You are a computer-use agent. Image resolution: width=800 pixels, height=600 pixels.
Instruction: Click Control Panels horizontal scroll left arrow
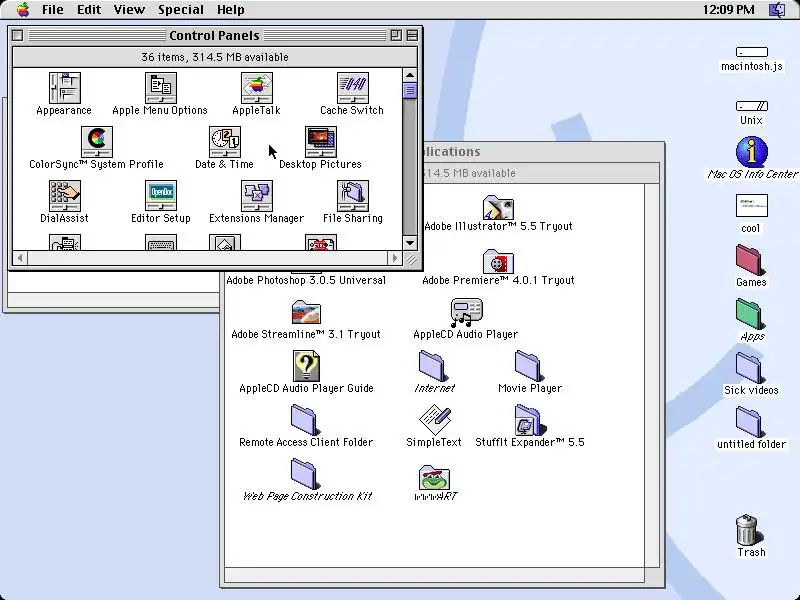[20, 258]
